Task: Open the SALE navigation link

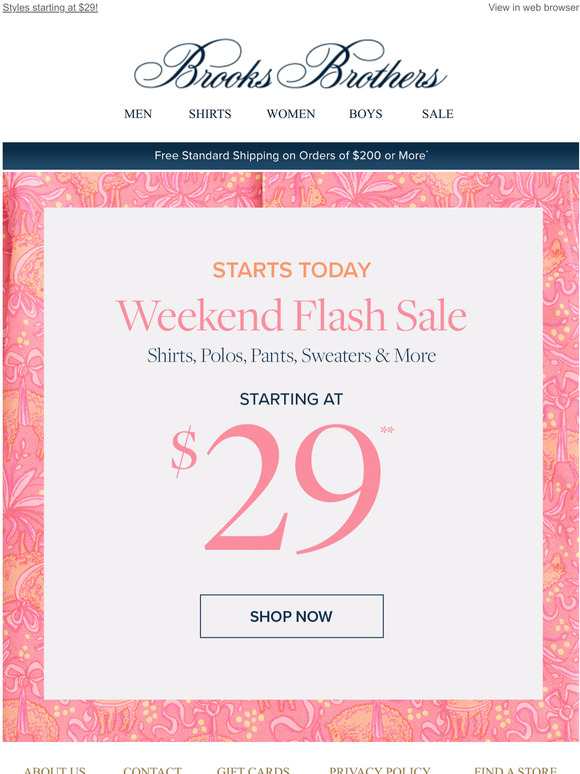Action: point(437,114)
